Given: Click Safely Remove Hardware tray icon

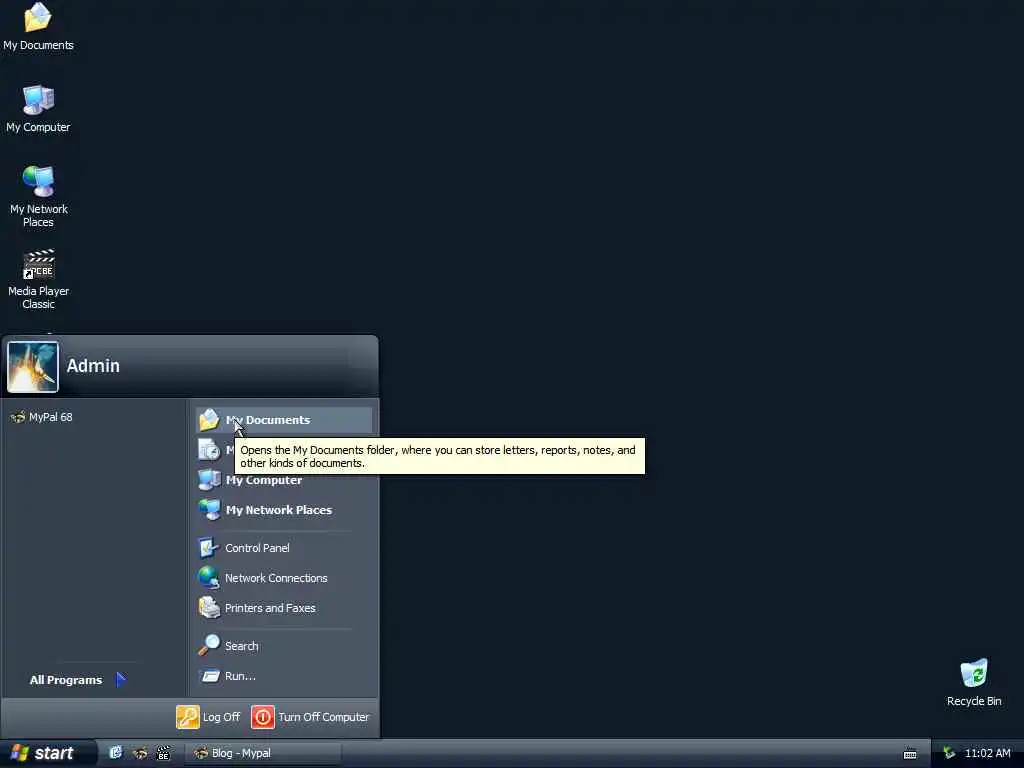Looking at the screenshot, I should point(949,753).
